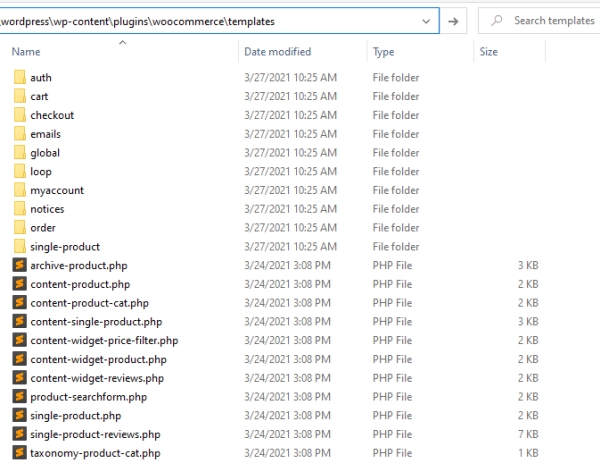The image size is (600, 471).
Task: Click the Sublime icon for content-single-product.php
Action: click(x=20, y=321)
